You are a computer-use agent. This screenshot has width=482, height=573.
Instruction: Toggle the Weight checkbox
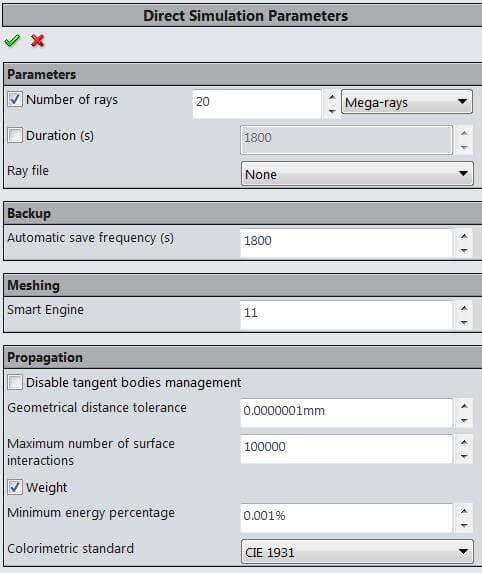15,487
